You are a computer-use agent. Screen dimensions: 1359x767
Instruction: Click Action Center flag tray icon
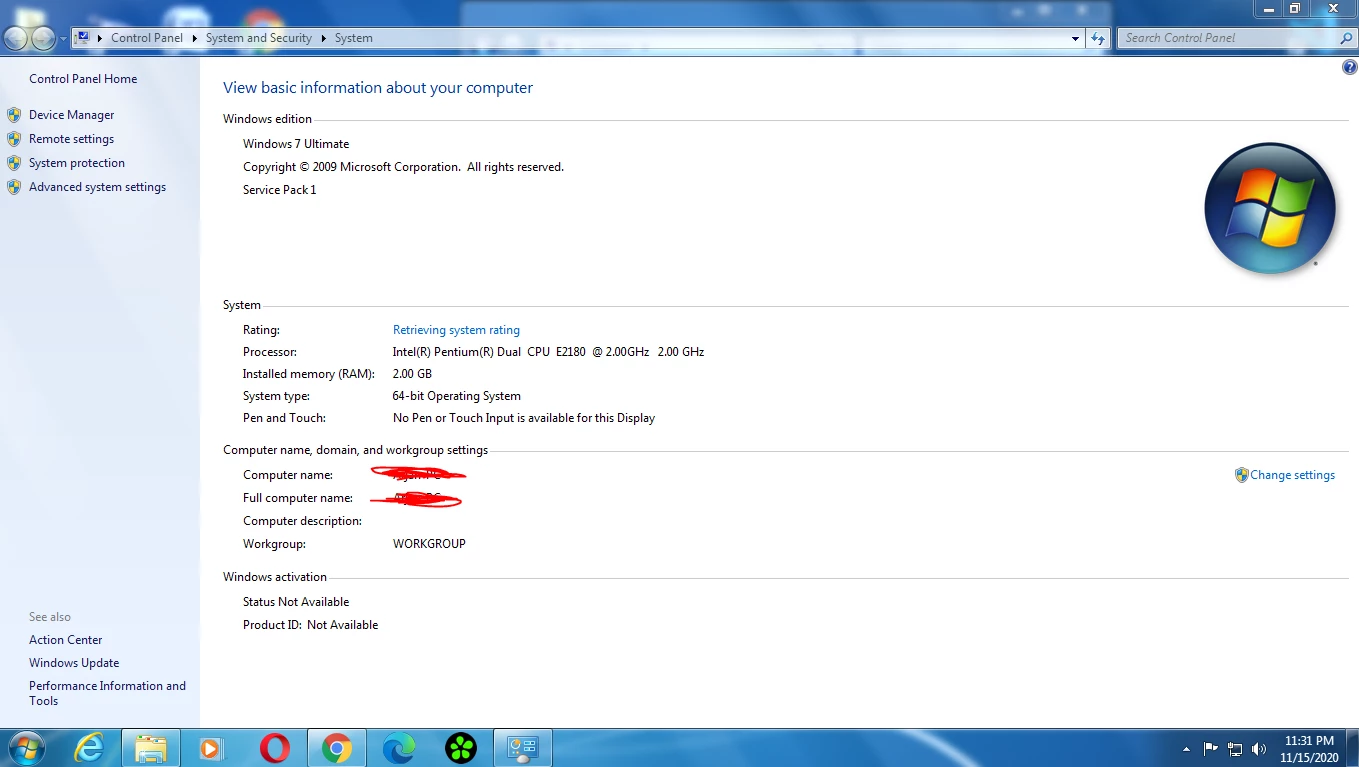click(x=1211, y=748)
